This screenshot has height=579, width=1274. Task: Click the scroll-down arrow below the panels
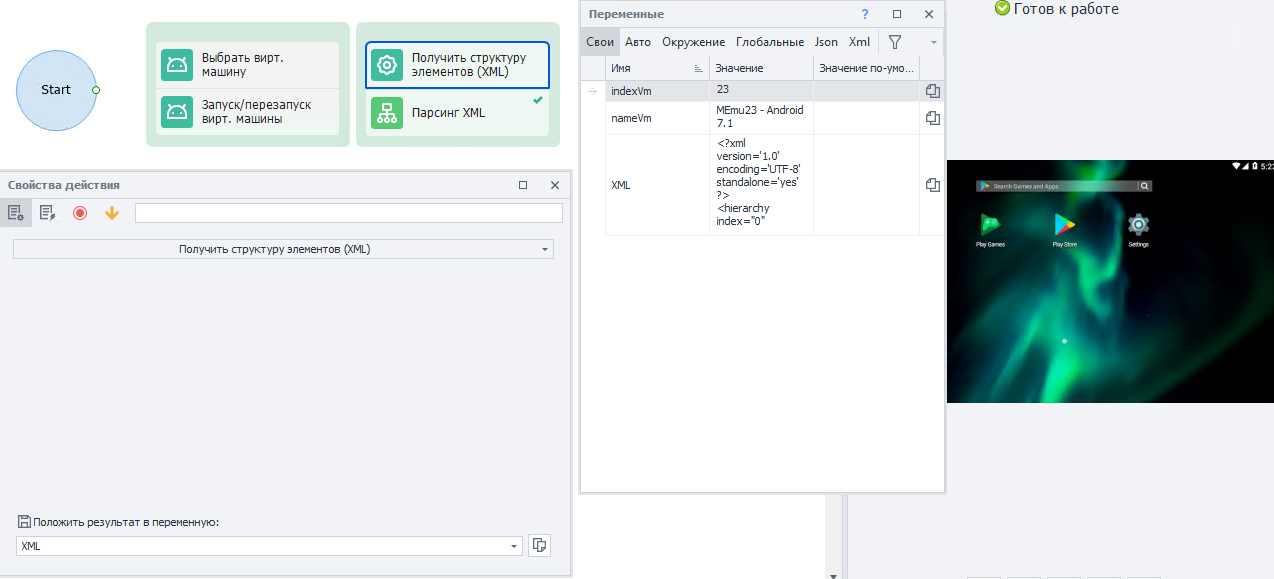[832, 575]
